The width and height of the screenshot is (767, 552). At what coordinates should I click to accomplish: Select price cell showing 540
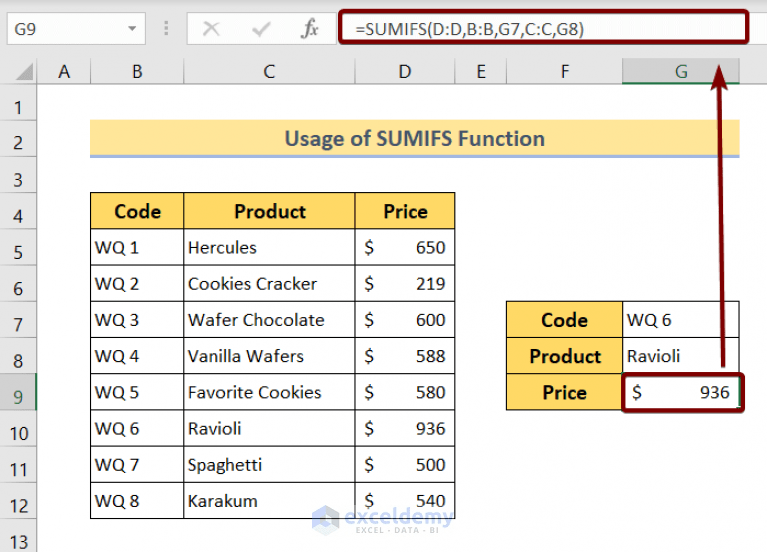[405, 501]
